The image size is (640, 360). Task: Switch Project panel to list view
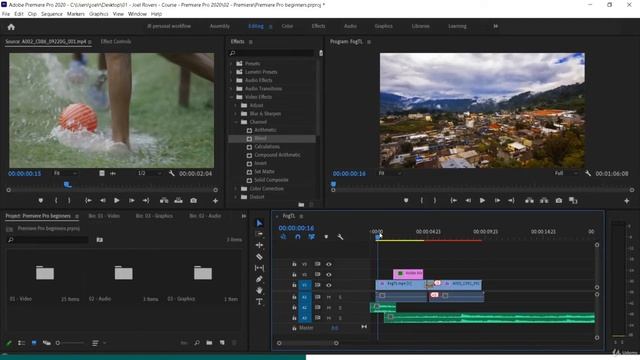click(21, 343)
